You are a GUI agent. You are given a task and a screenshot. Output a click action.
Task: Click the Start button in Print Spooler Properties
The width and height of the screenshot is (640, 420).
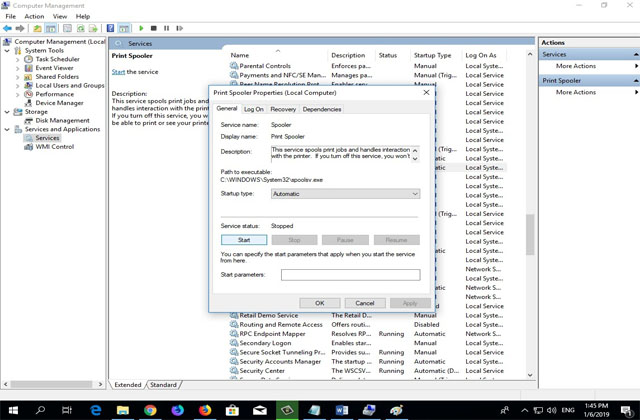(x=244, y=240)
